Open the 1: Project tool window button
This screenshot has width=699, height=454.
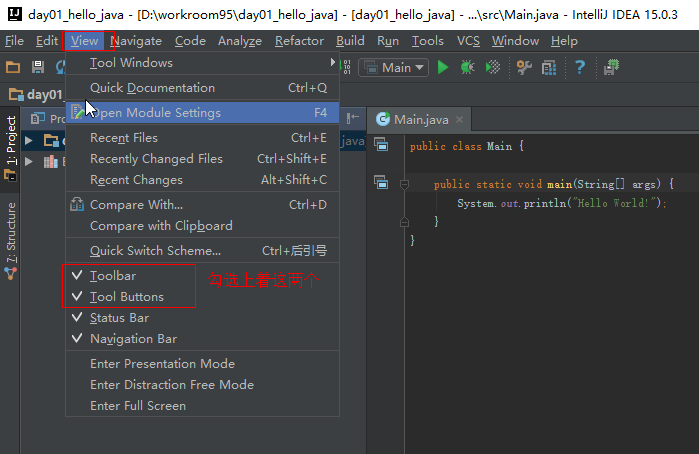coord(10,149)
